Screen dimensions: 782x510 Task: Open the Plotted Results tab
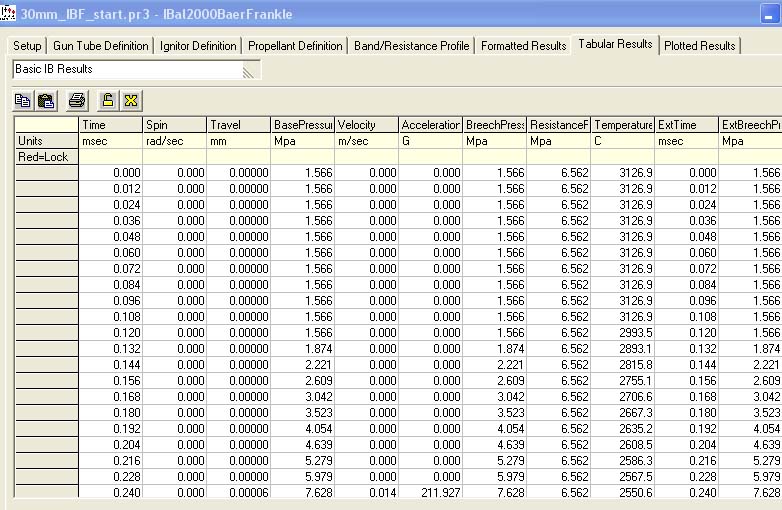pos(698,46)
